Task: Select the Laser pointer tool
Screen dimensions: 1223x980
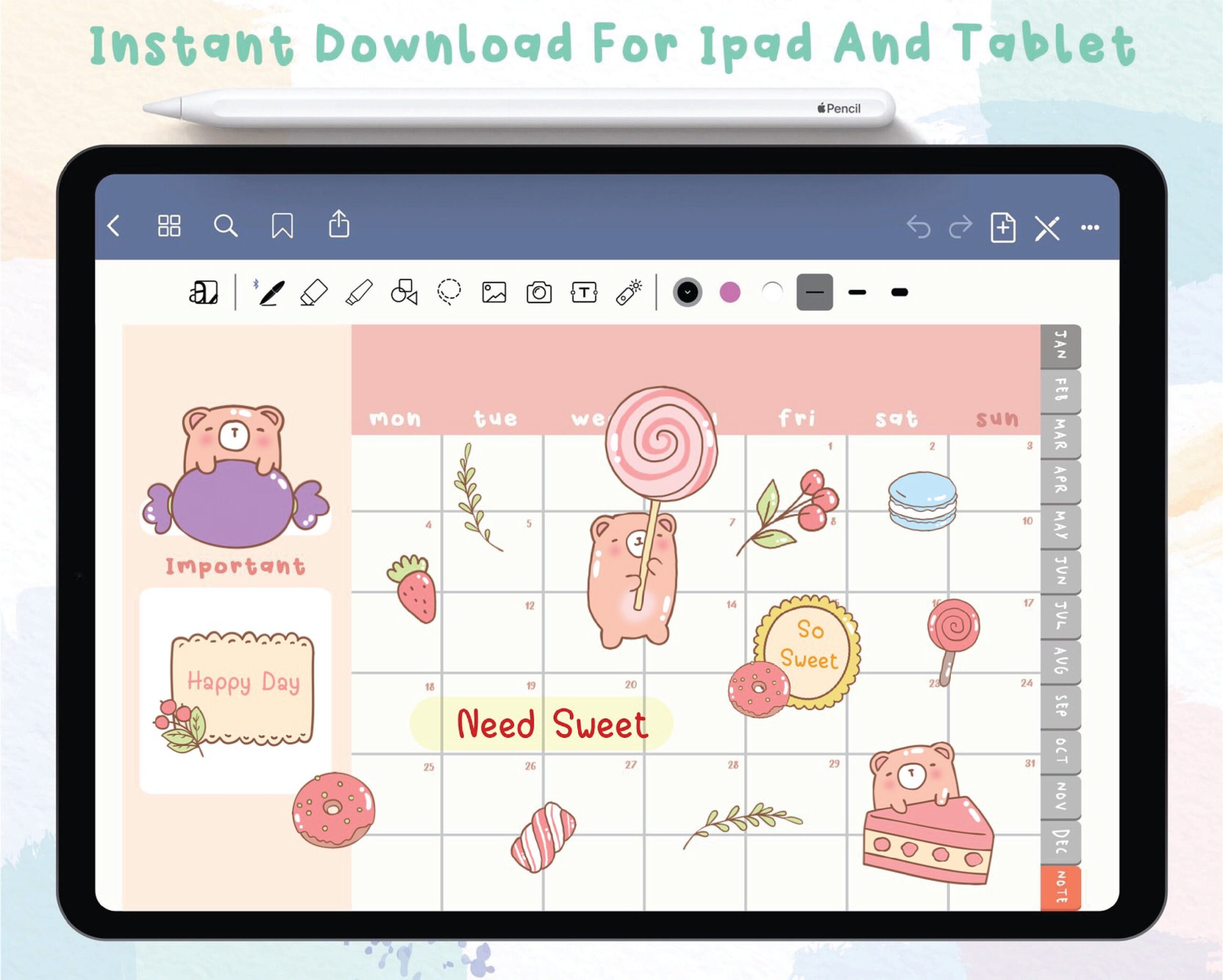Action: (x=629, y=292)
